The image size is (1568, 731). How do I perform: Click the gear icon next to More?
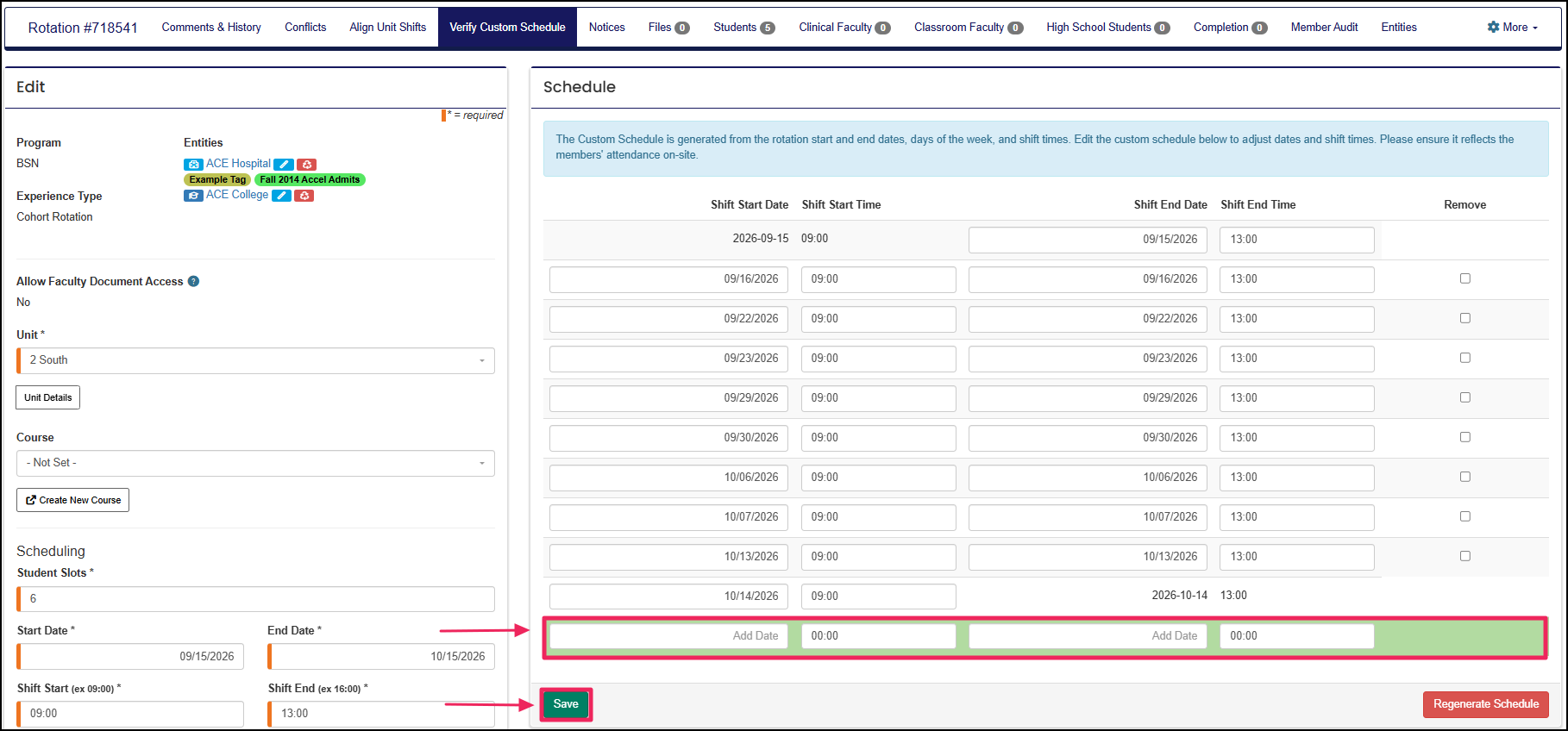point(1494,27)
